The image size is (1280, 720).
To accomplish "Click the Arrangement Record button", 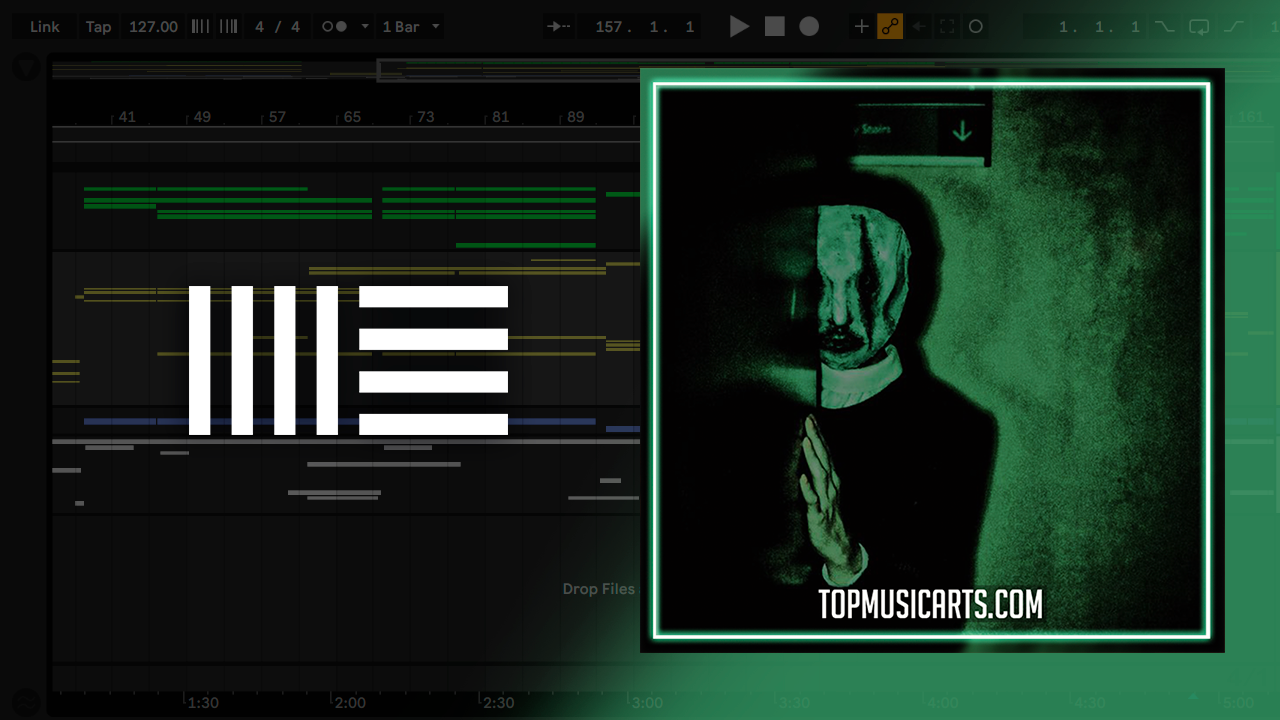I will (809, 27).
